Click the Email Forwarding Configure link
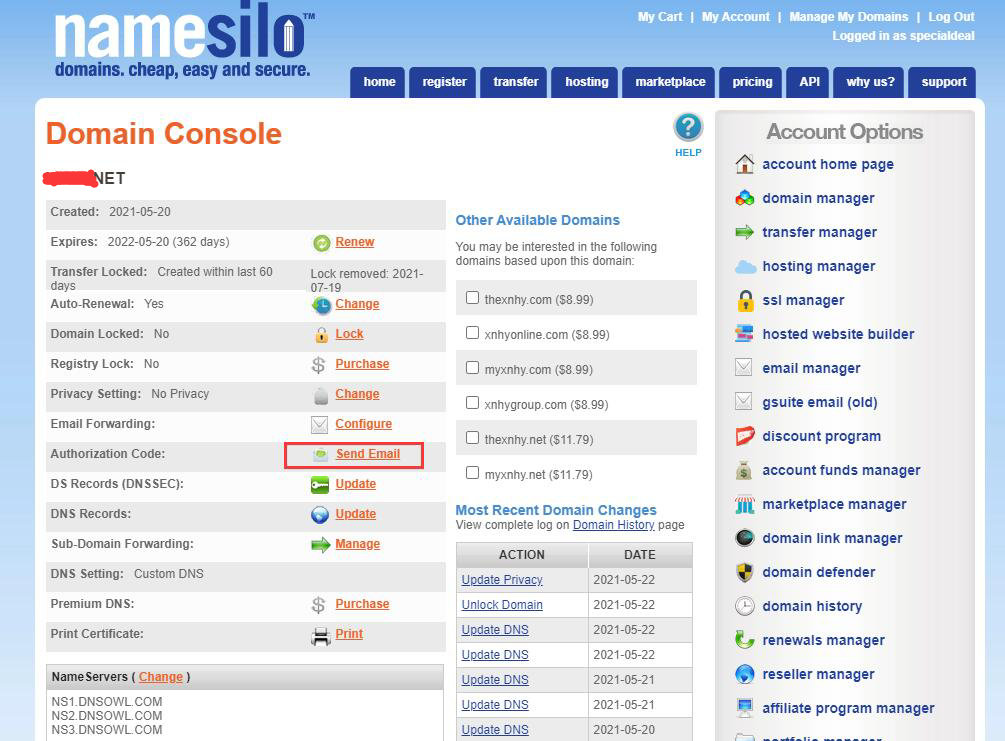This screenshot has width=1005, height=741. point(363,424)
